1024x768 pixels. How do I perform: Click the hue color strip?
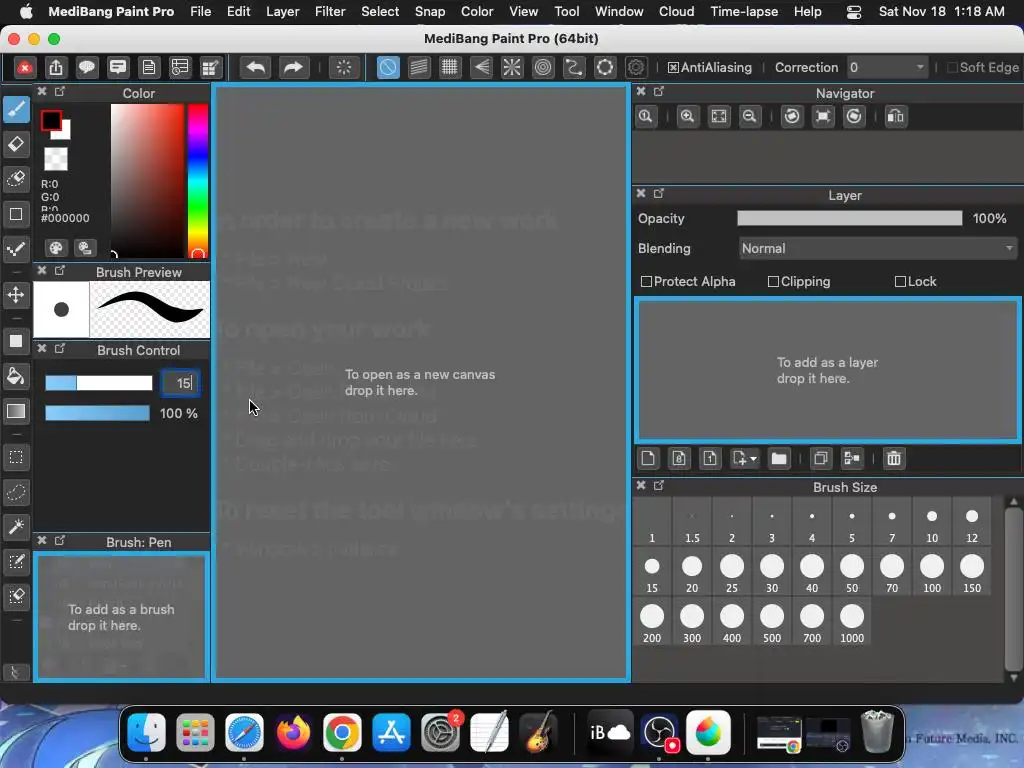point(198,180)
